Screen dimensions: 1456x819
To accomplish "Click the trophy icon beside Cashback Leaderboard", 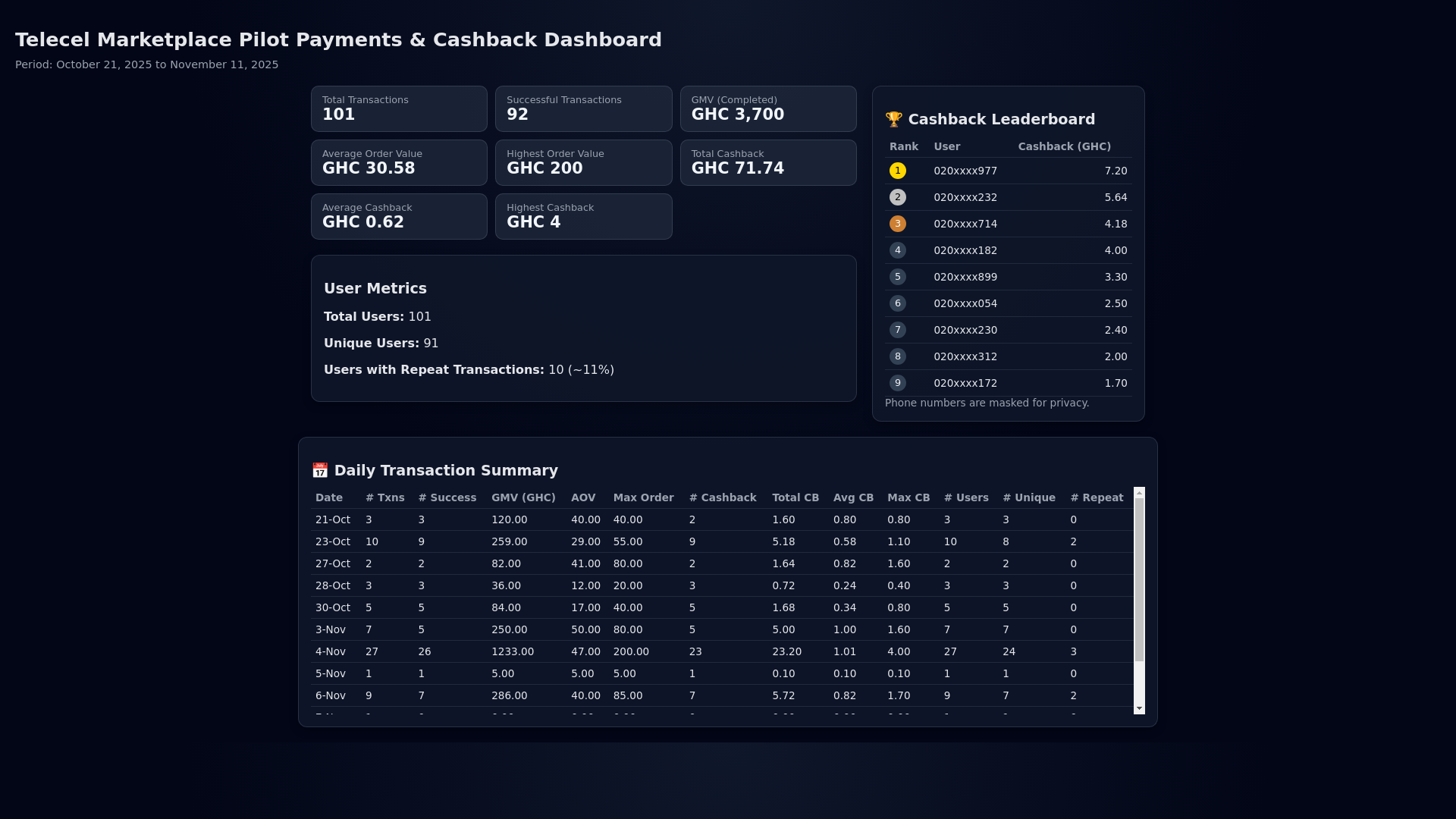I will (893, 119).
